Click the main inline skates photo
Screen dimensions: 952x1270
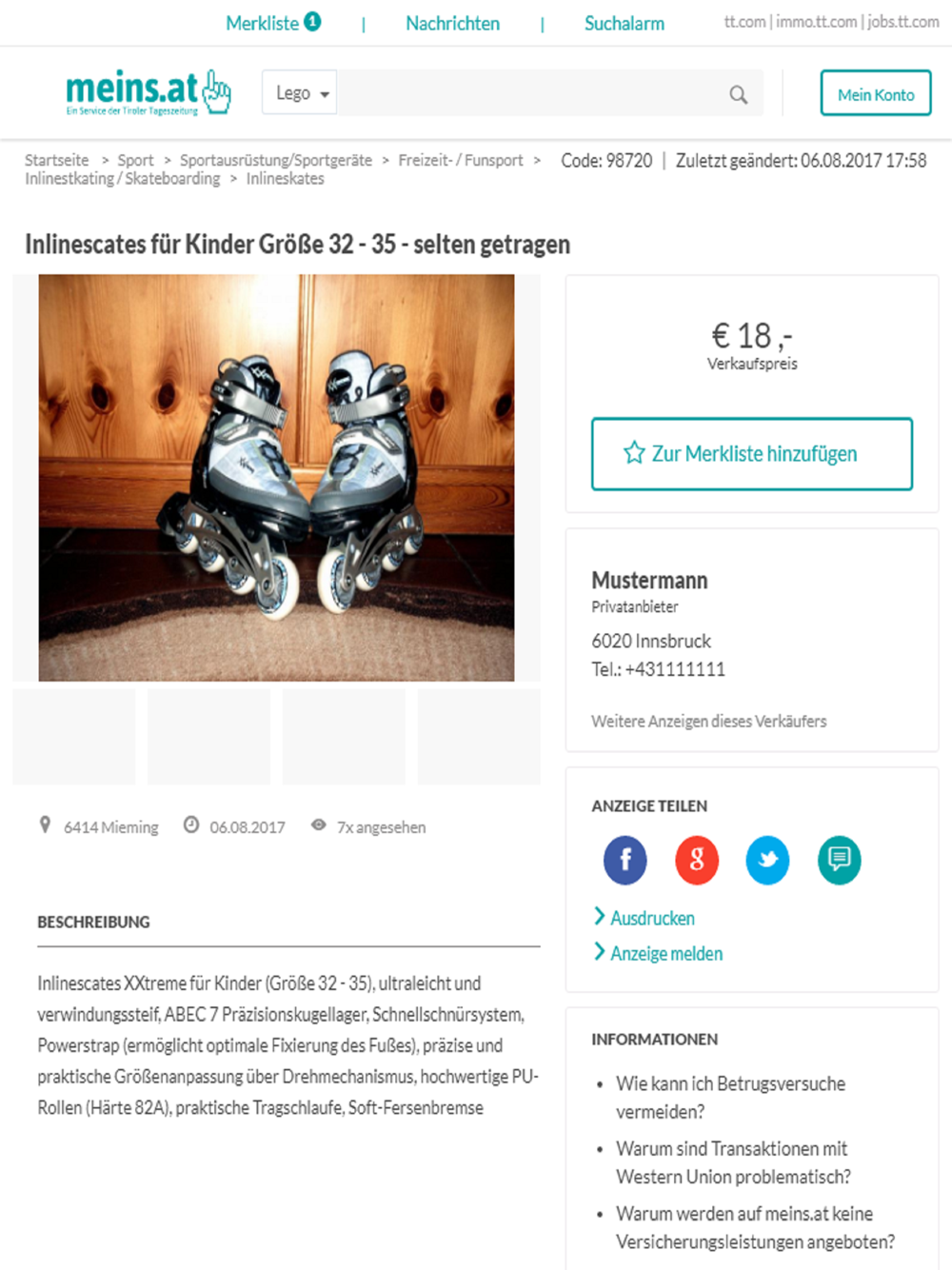click(276, 478)
